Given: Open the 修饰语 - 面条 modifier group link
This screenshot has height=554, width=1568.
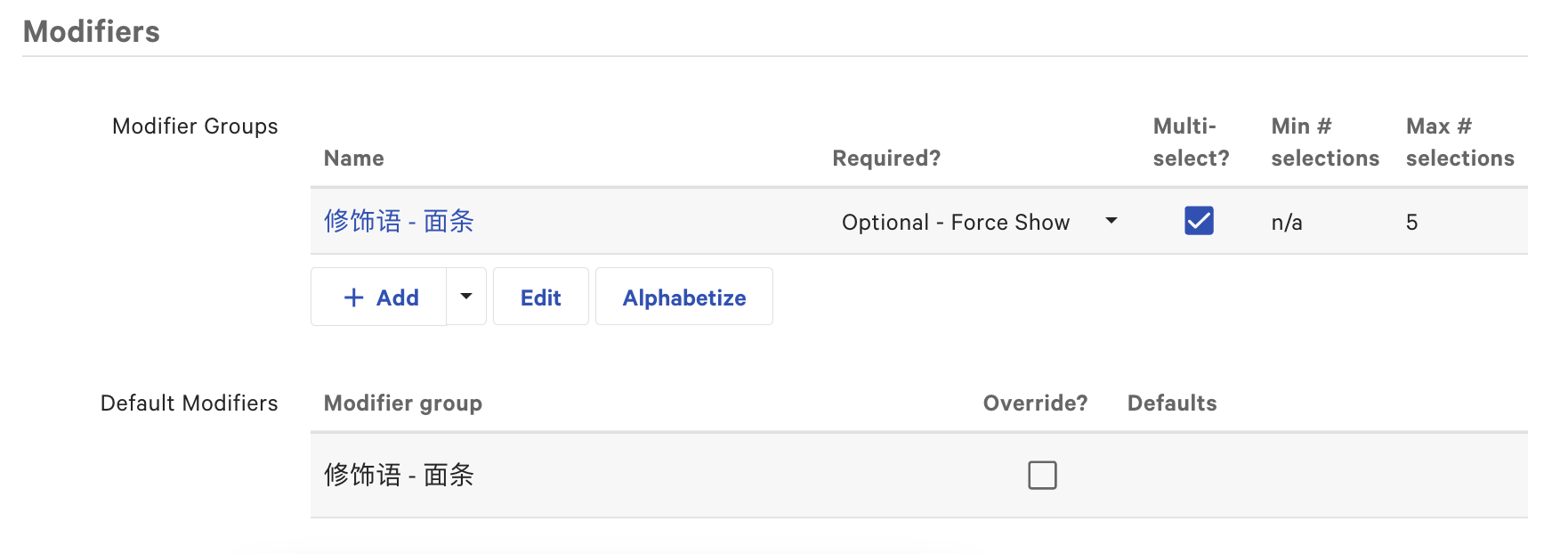Looking at the screenshot, I should [399, 221].
